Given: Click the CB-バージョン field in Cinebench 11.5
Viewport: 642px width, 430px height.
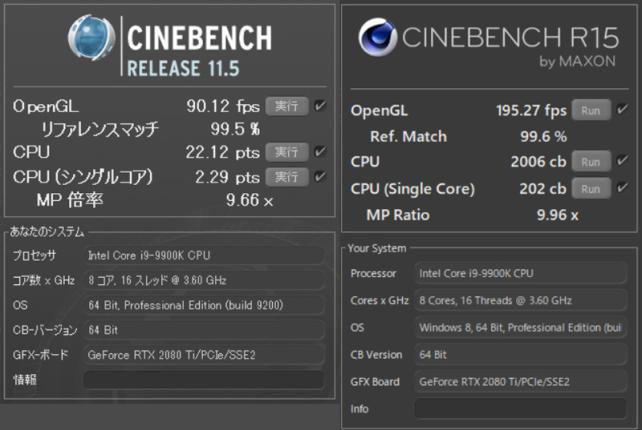Looking at the screenshot, I should click(x=203, y=330).
